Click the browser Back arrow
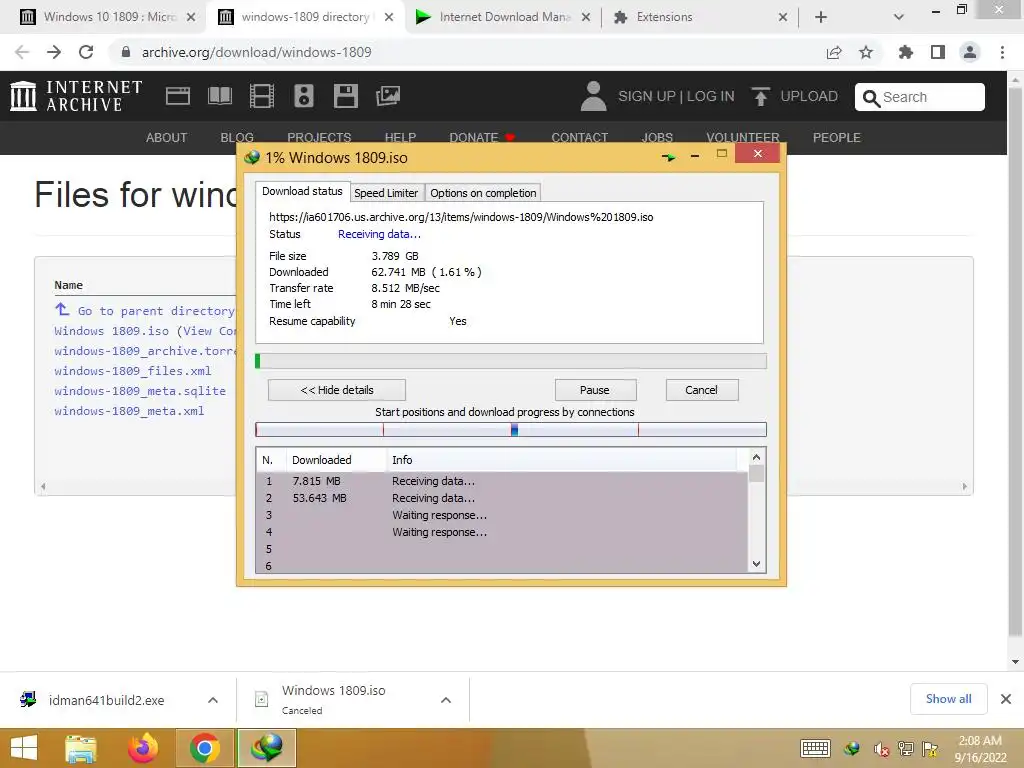 coord(22,52)
